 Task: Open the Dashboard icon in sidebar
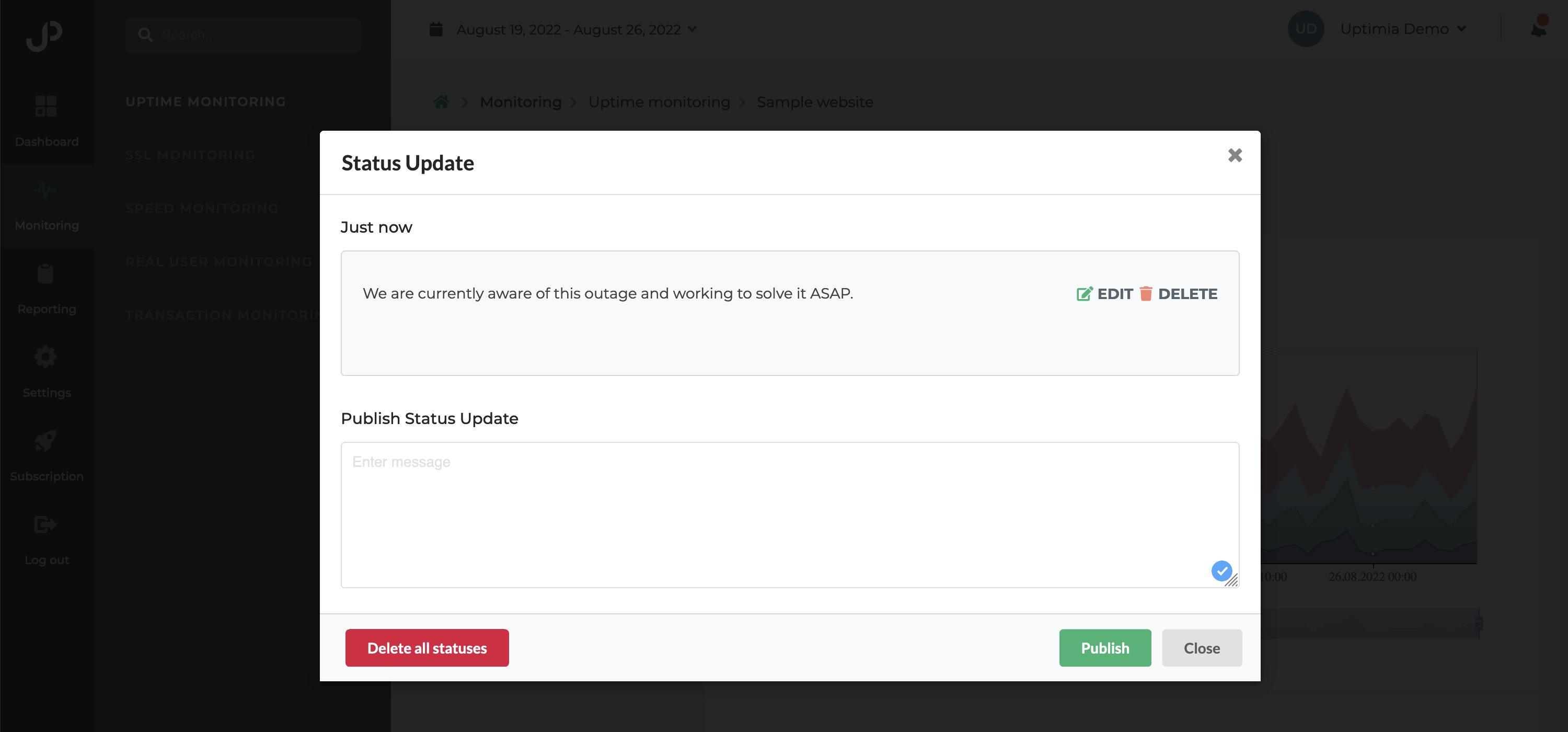pyautogui.click(x=47, y=106)
